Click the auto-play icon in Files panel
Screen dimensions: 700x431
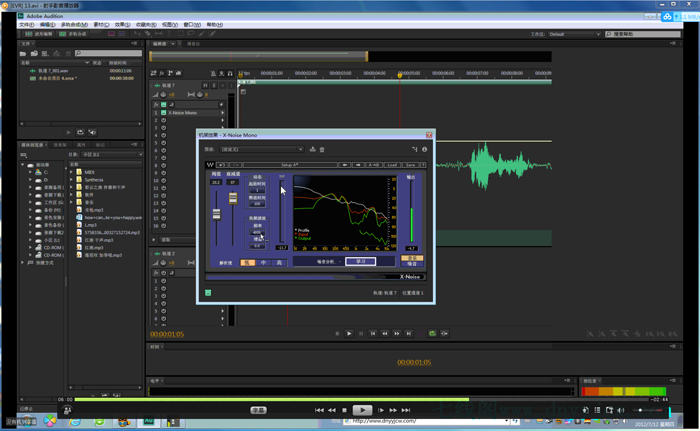click(x=92, y=132)
